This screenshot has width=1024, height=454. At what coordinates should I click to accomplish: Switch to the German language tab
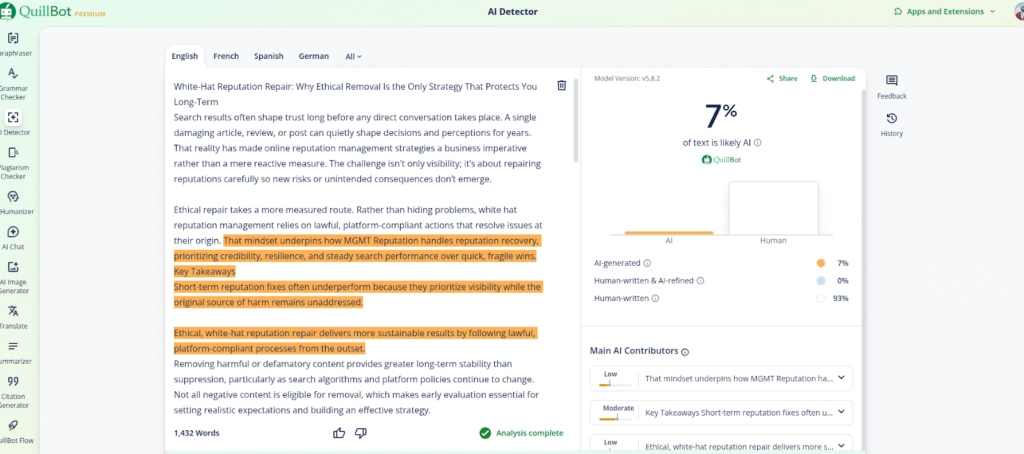[x=313, y=57]
